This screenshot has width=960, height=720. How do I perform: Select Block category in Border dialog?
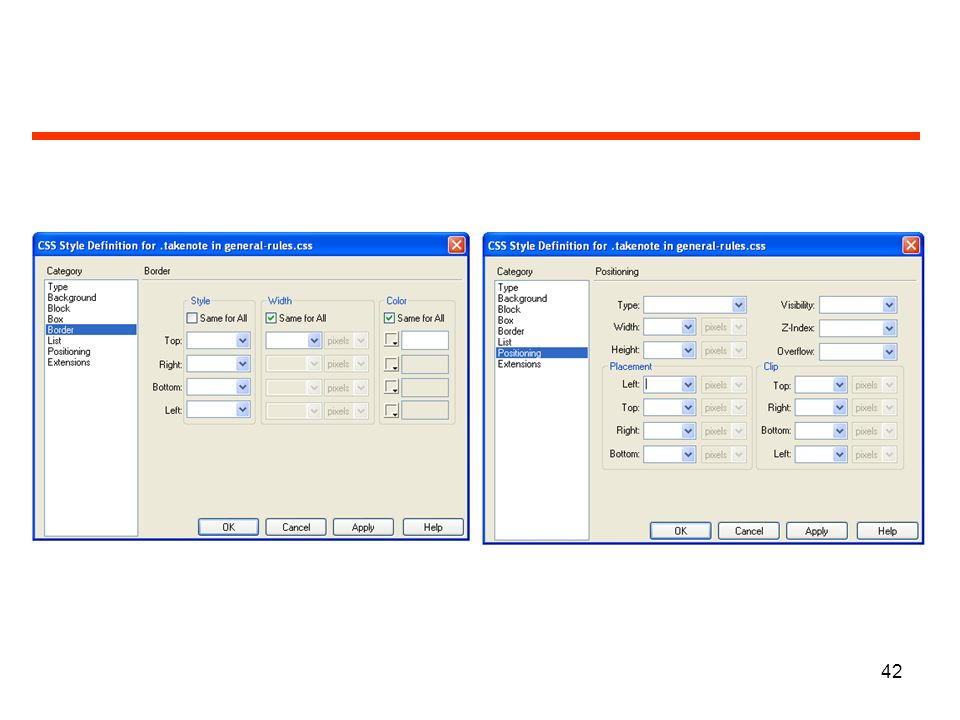coord(59,308)
